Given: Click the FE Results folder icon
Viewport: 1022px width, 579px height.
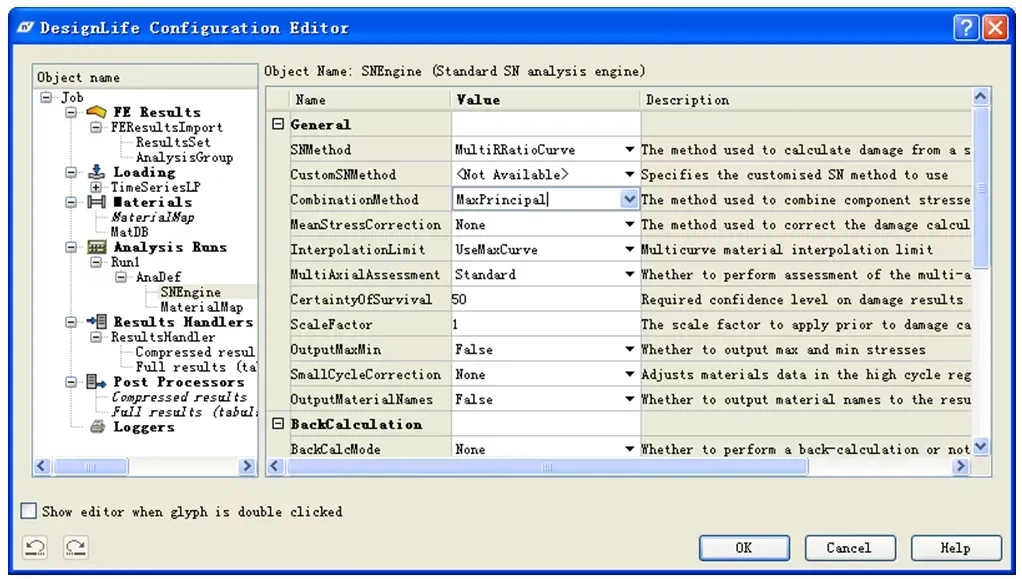Looking at the screenshot, I should [x=96, y=111].
